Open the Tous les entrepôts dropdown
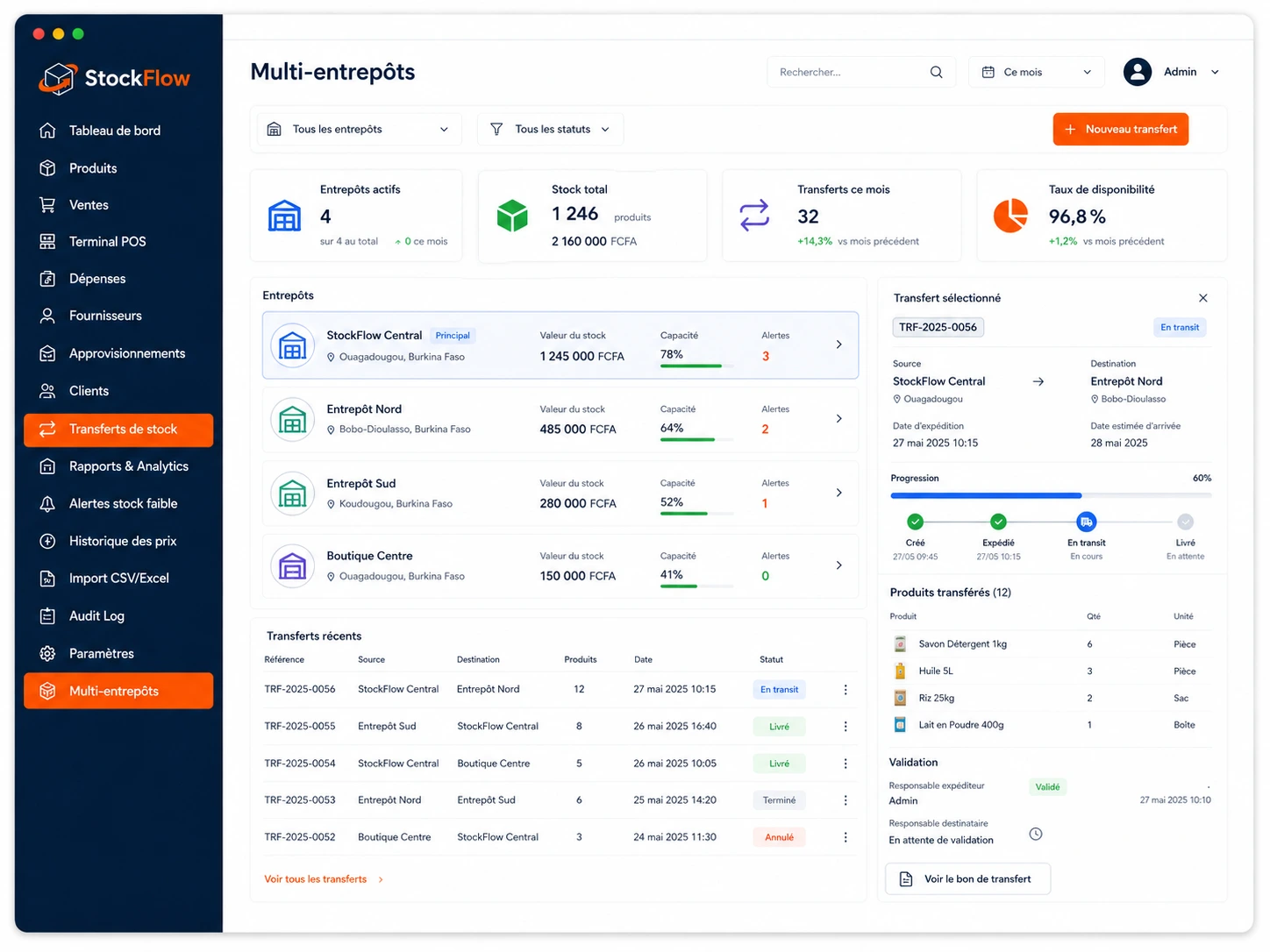Viewport: 1270px width, 952px height. coord(359,129)
